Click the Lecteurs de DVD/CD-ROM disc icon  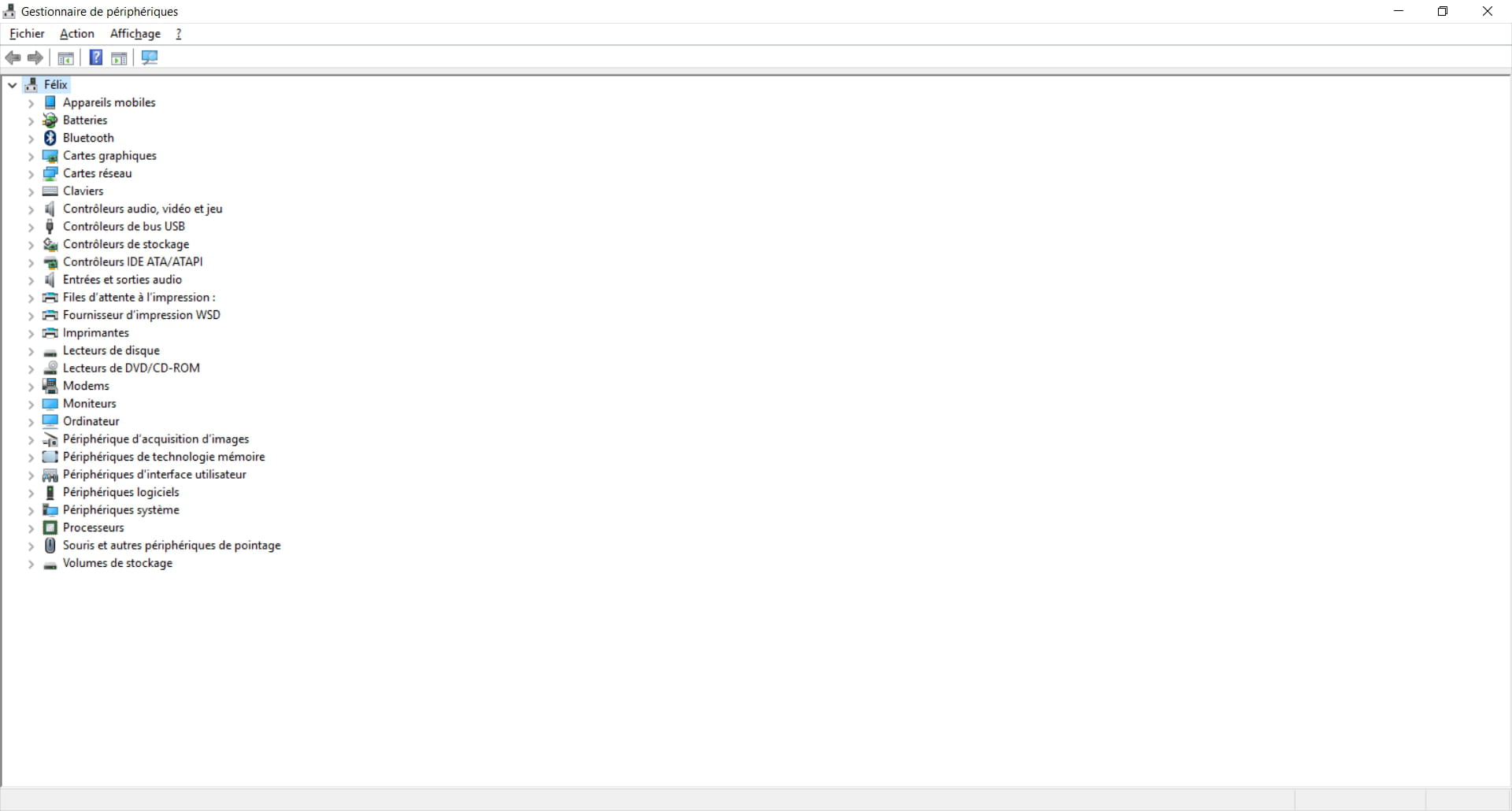[x=50, y=368]
